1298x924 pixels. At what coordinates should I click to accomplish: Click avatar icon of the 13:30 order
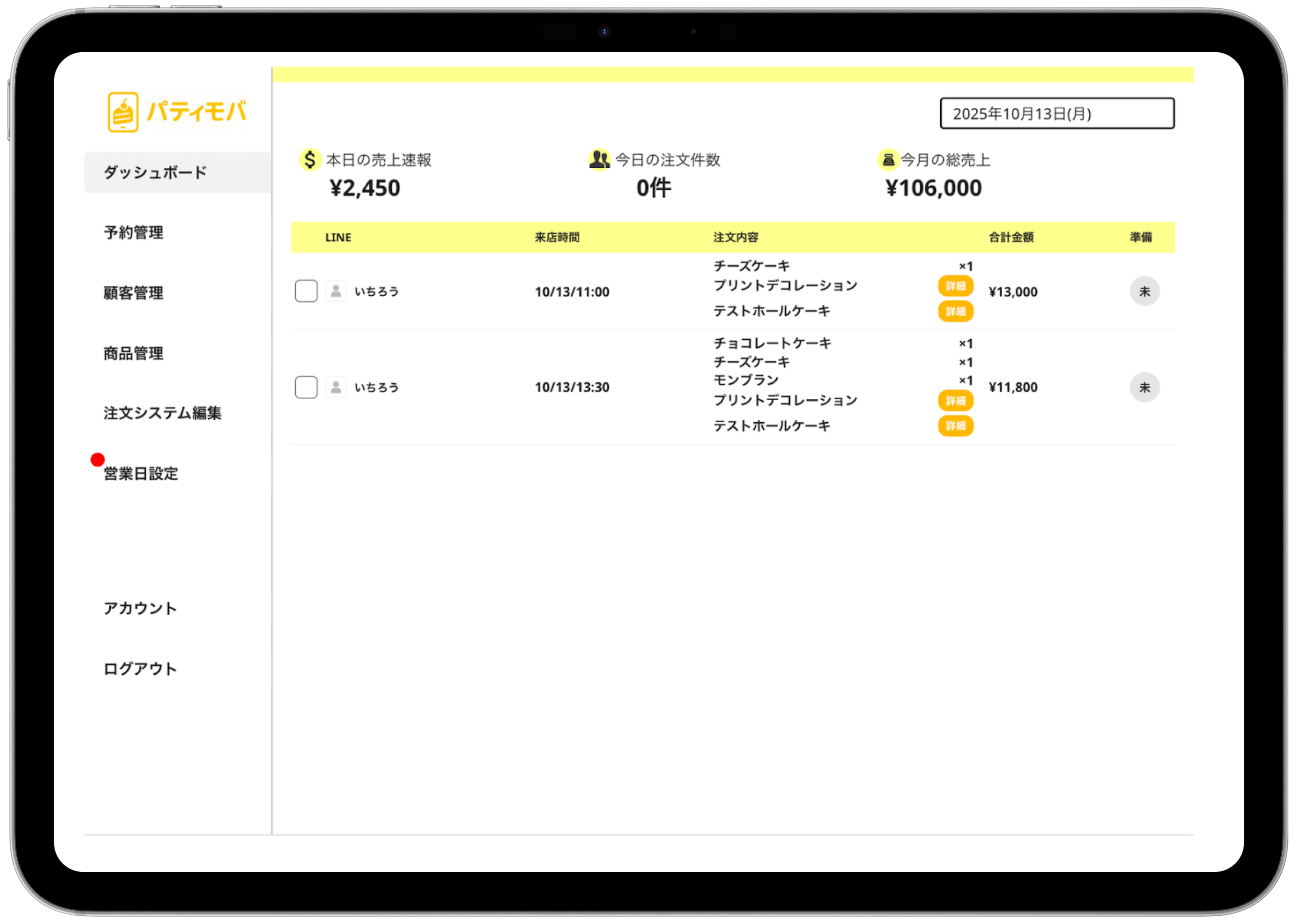336,387
